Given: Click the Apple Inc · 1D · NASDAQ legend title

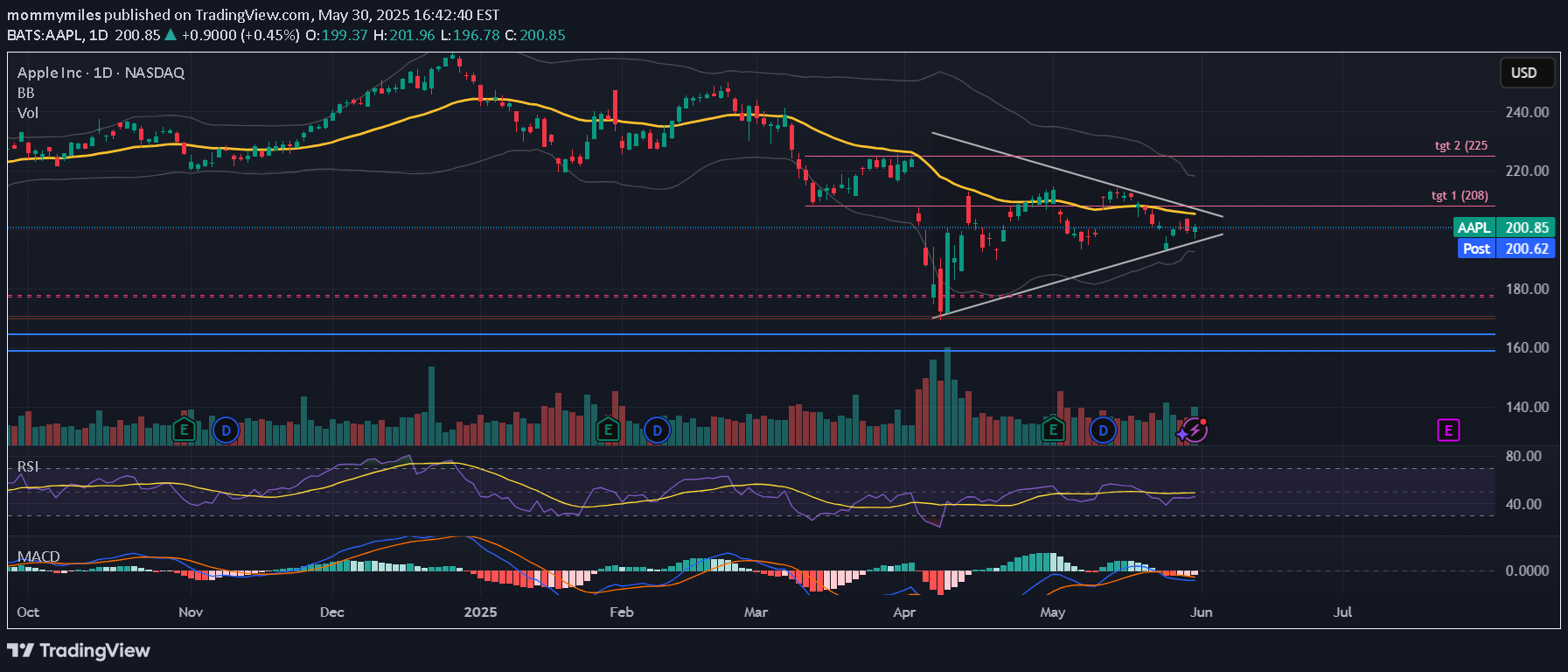Looking at the screenshot, I should [101, 73].
